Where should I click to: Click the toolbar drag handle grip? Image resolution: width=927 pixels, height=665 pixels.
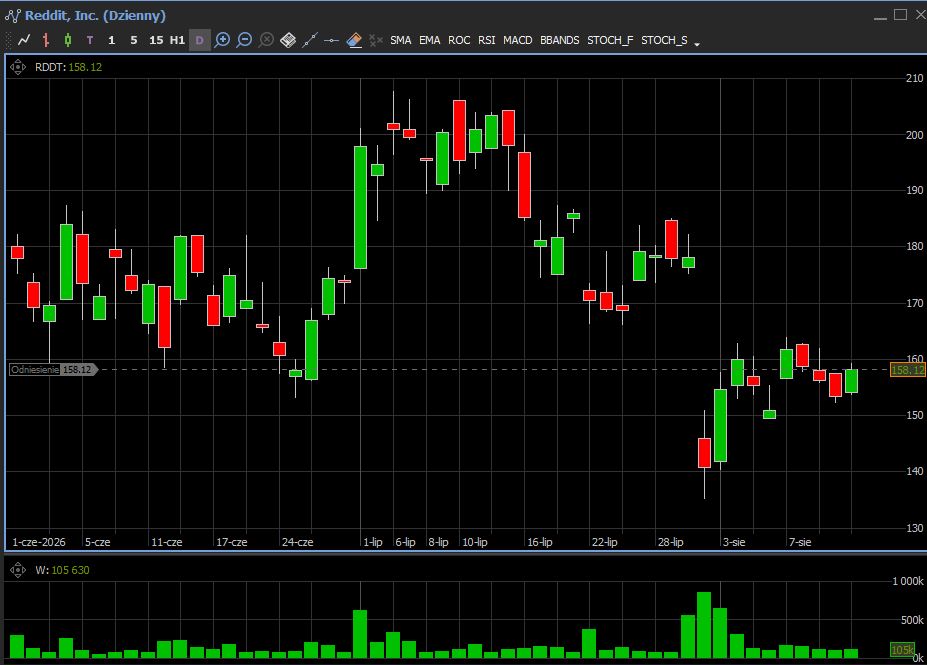pos(8,40)
